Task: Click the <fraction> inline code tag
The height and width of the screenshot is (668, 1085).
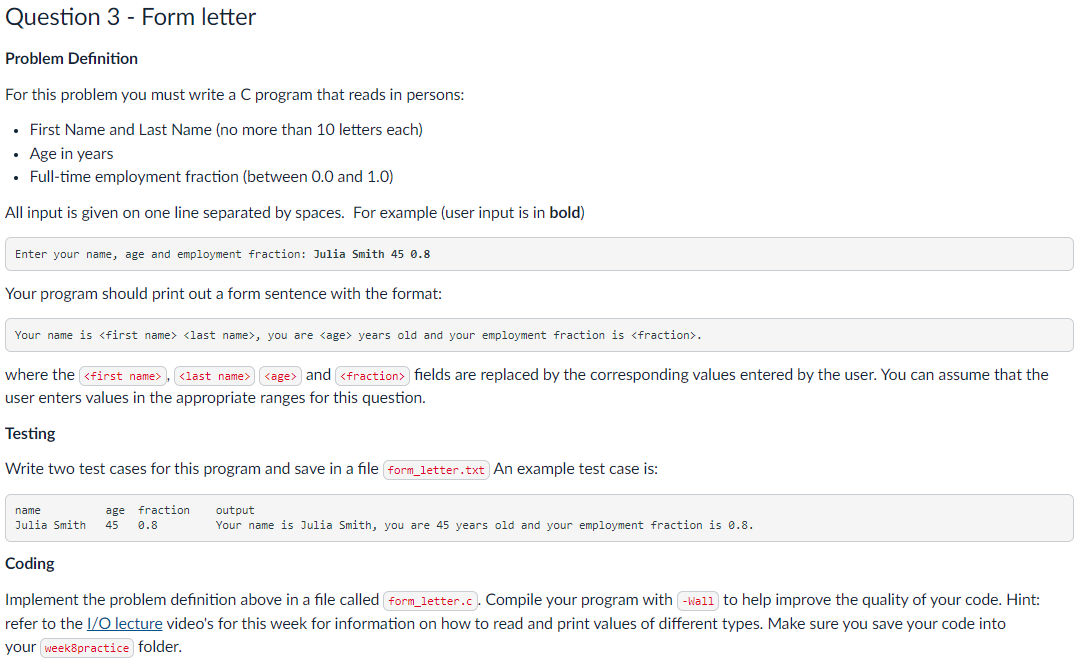Action: click(x=372, y=376)
